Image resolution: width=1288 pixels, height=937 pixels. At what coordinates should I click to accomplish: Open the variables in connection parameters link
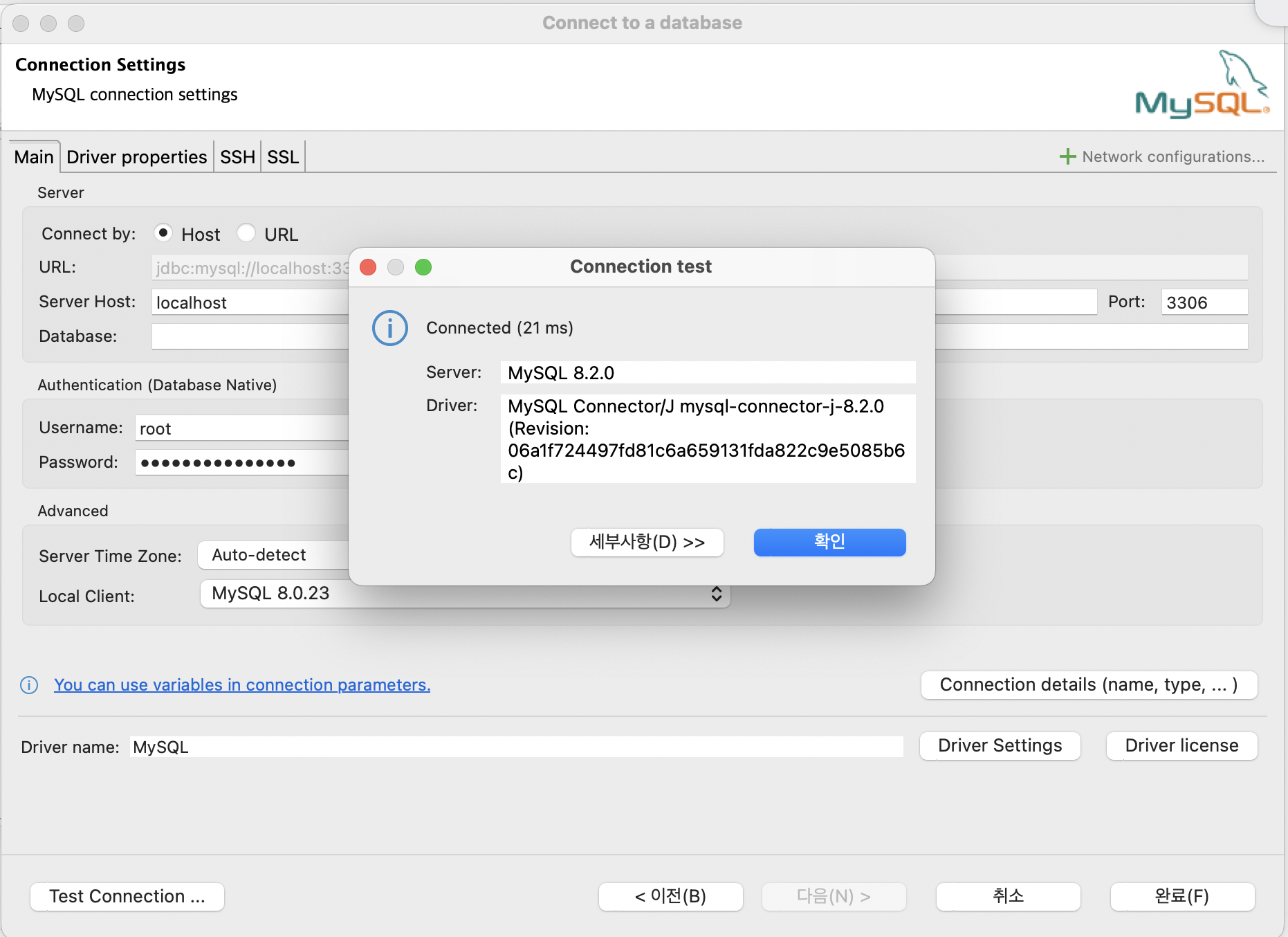coord(242,685)
